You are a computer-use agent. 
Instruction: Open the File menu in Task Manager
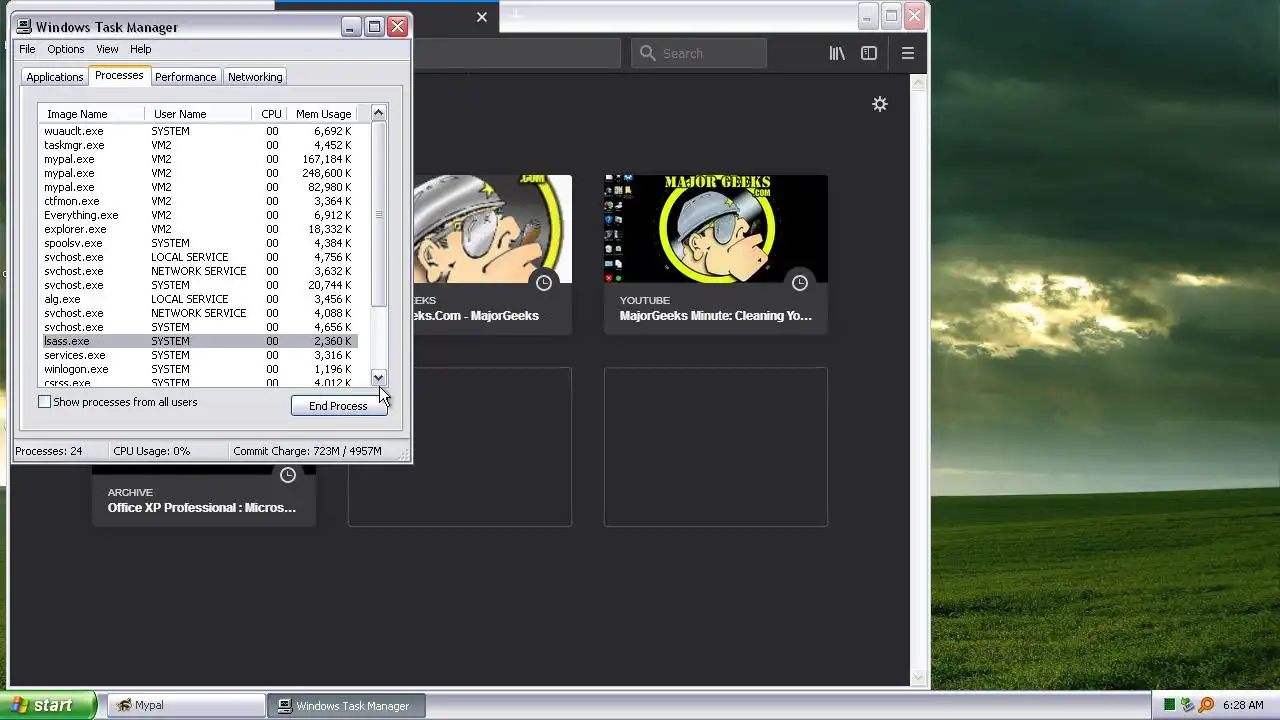(x=27, y=49)
